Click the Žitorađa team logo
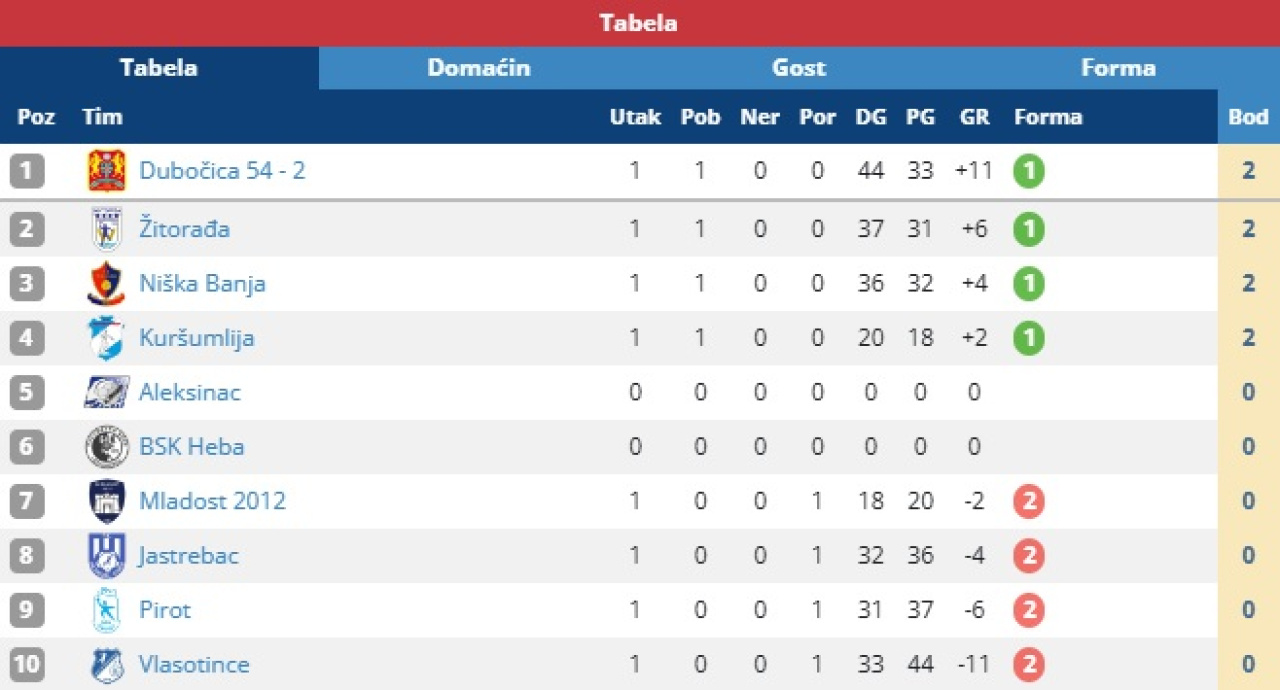This screenshot has width=1280, height=690. point(106,229)
